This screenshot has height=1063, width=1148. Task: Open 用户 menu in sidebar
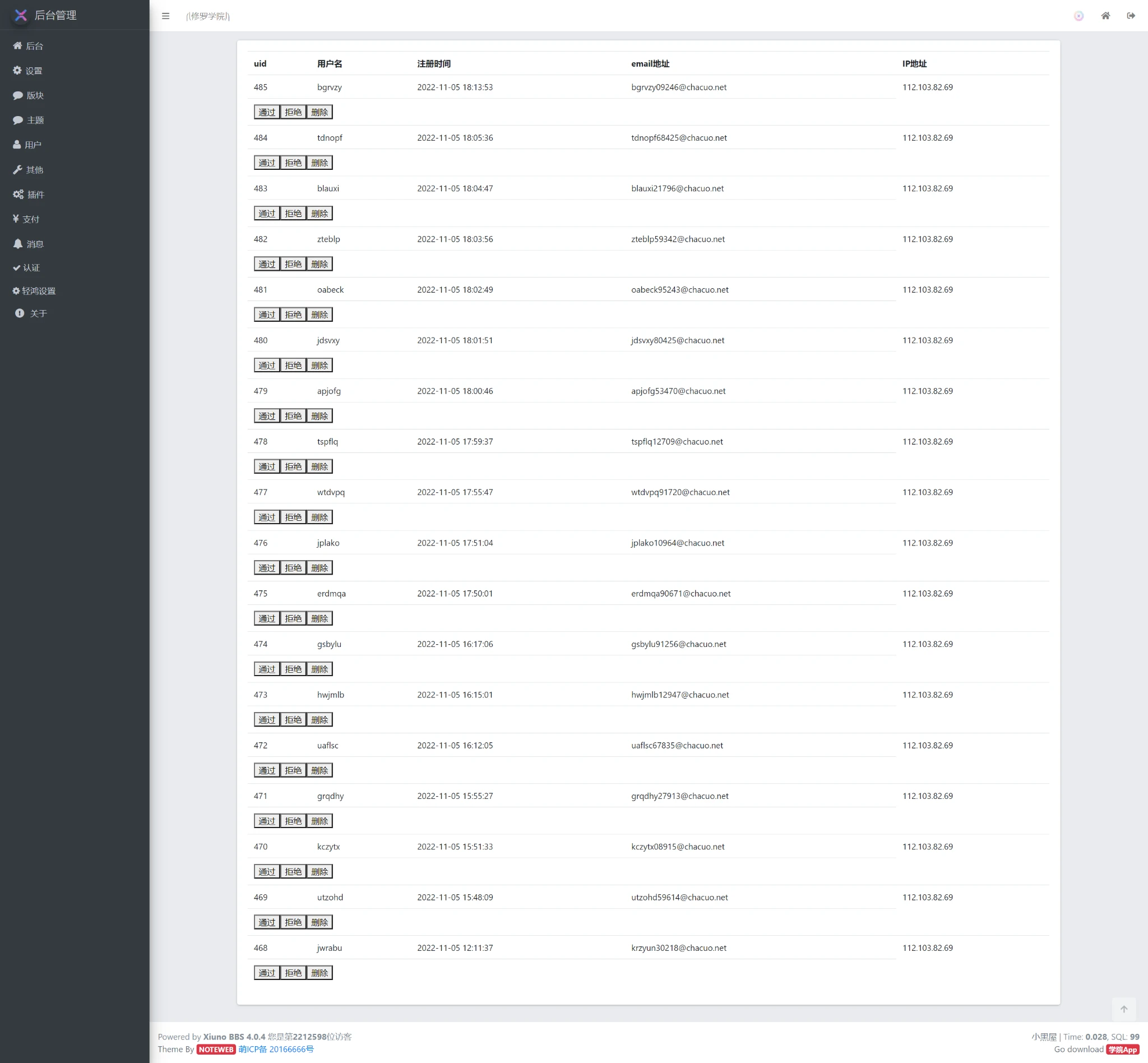pyautogui.click(x=27, y=145)
